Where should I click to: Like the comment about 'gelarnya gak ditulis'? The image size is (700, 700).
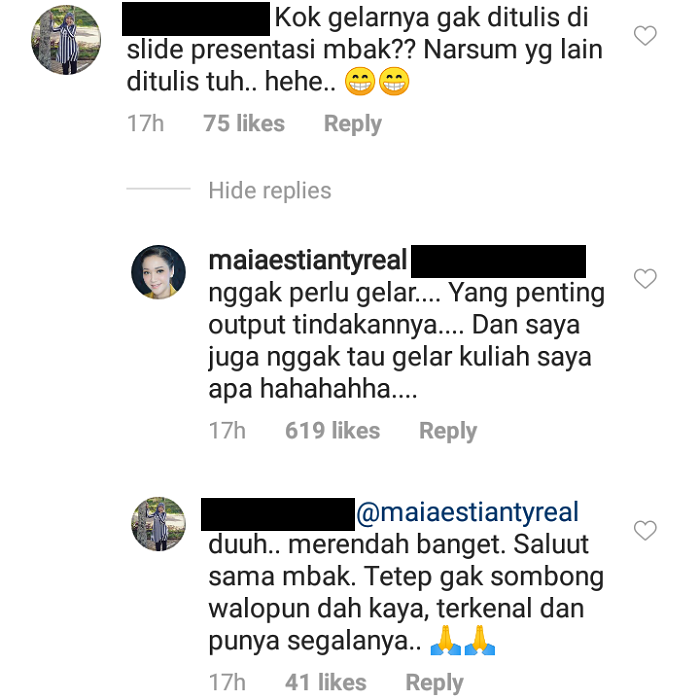pyautogui.click(x=645, y=36)
